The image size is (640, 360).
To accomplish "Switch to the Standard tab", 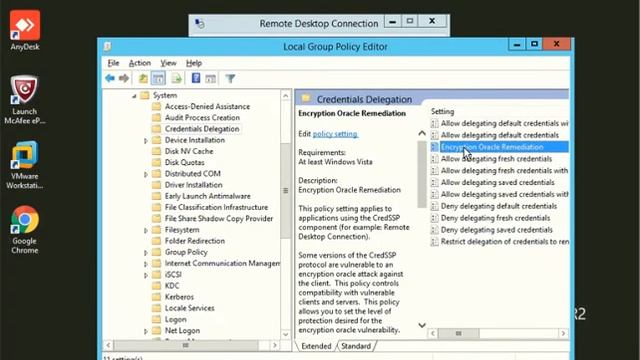I will pos(356,346).
